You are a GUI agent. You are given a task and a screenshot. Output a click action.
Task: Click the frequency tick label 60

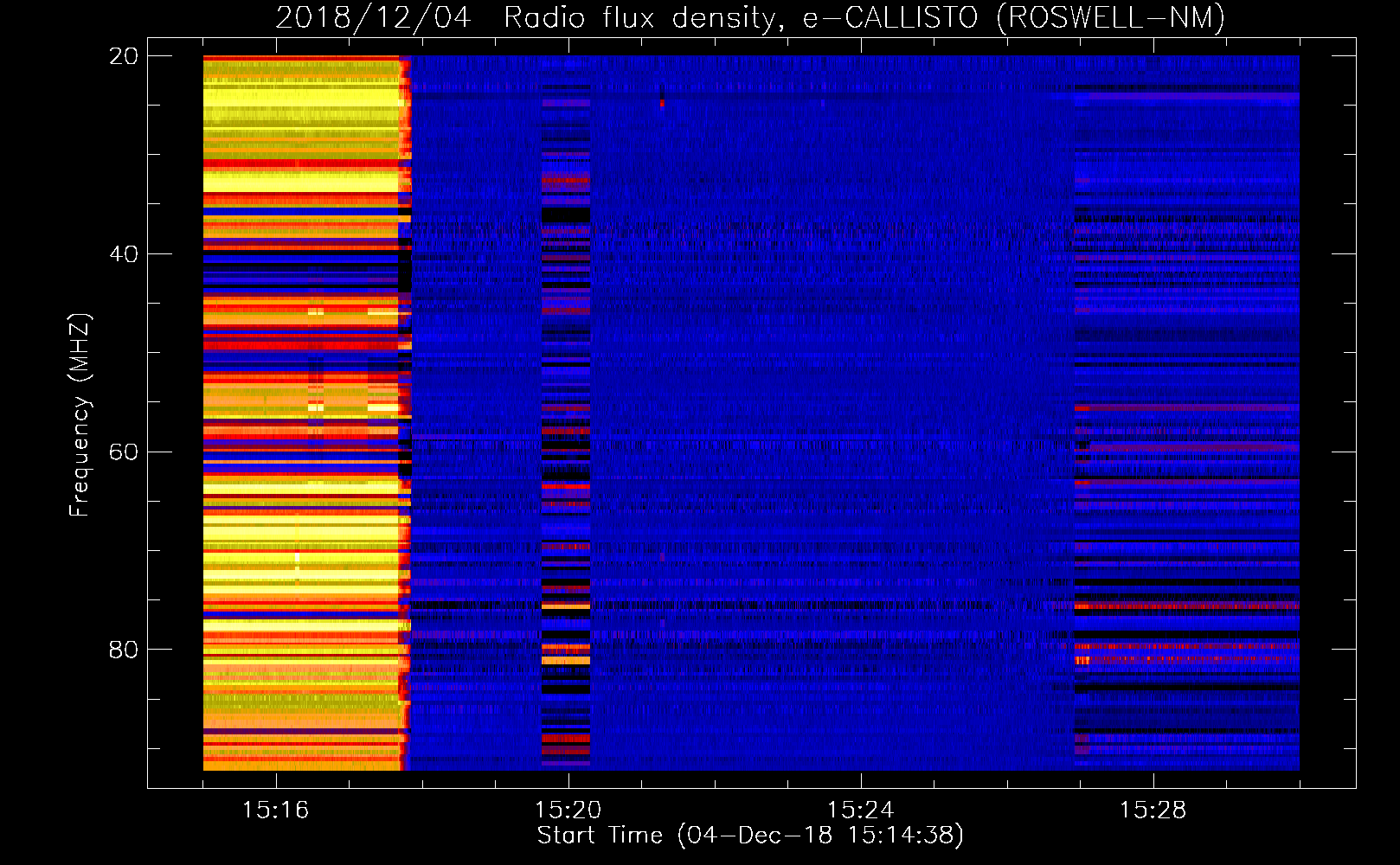pyautogui.click(x=124, y=452)
